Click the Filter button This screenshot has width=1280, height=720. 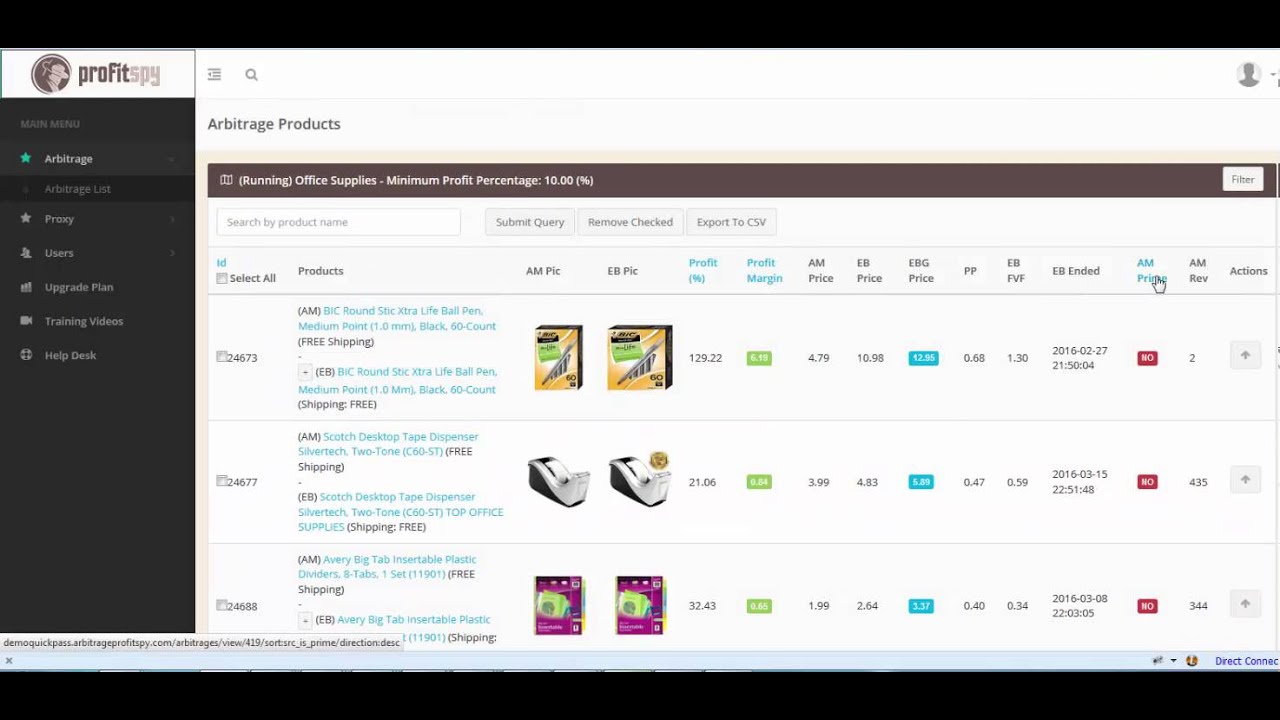point(1242,179)
